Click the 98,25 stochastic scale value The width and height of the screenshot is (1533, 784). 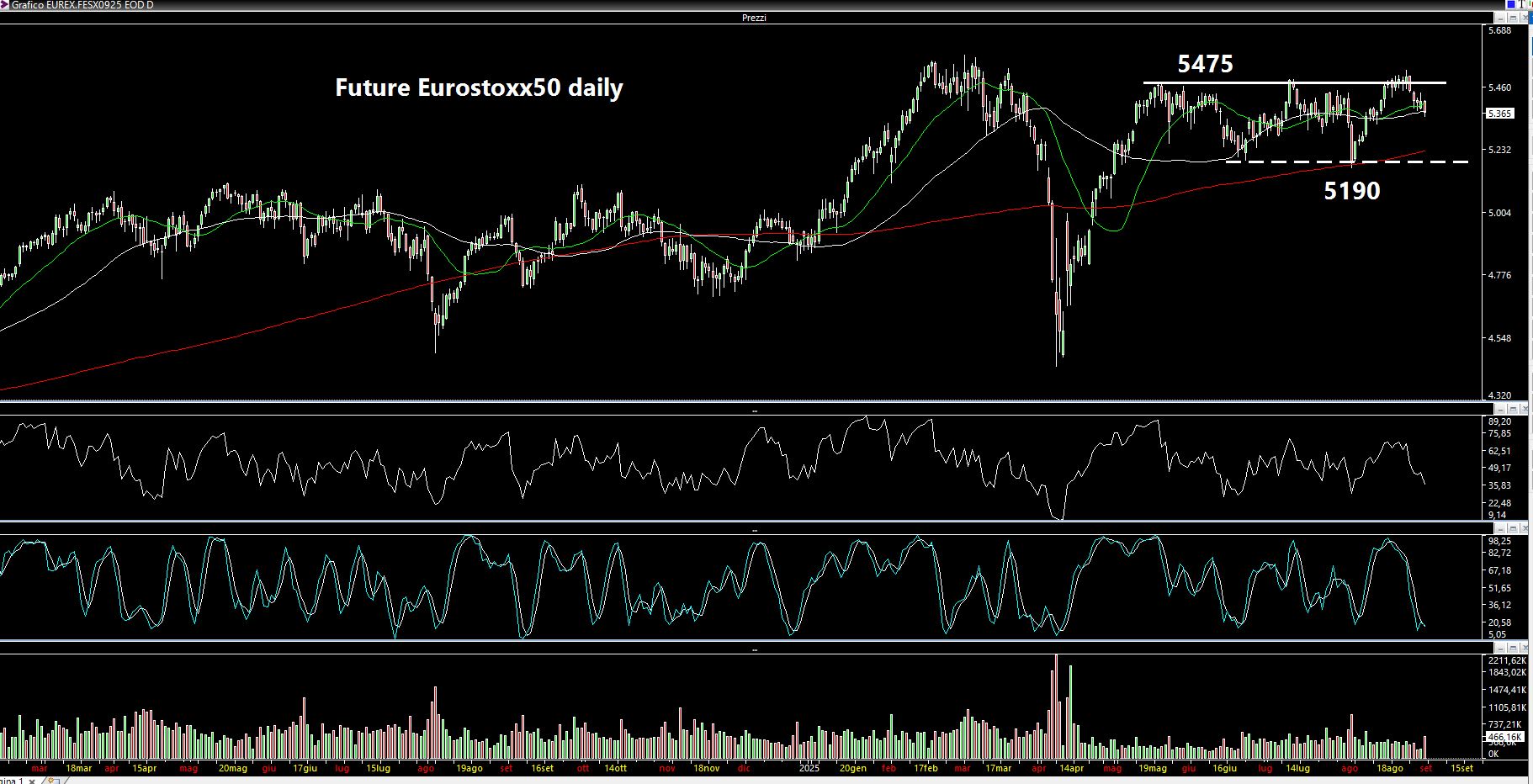[1499, 541]
